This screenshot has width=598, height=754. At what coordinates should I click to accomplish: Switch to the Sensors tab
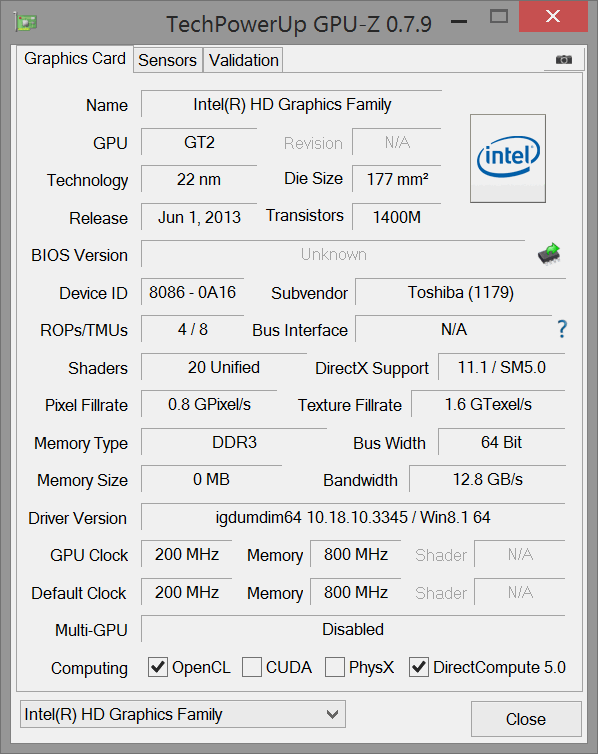coord(167,60)
